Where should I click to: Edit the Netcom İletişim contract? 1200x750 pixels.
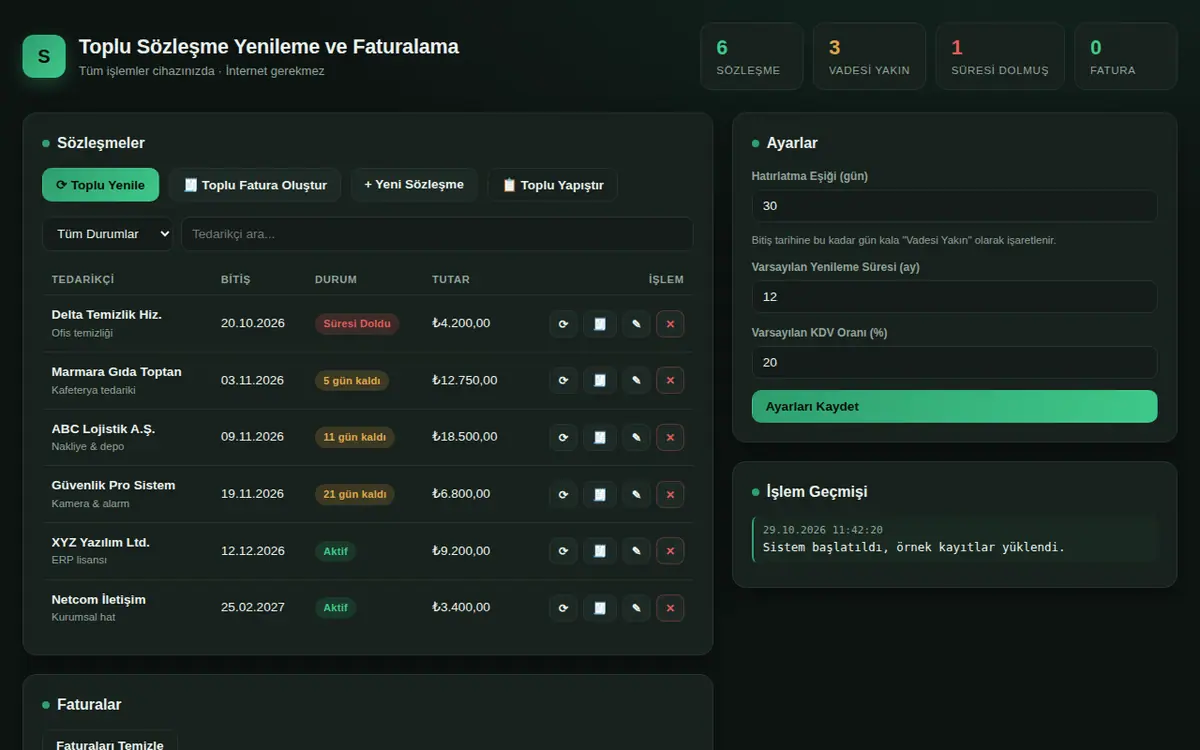pyautogui.click(x=636, y=608)
